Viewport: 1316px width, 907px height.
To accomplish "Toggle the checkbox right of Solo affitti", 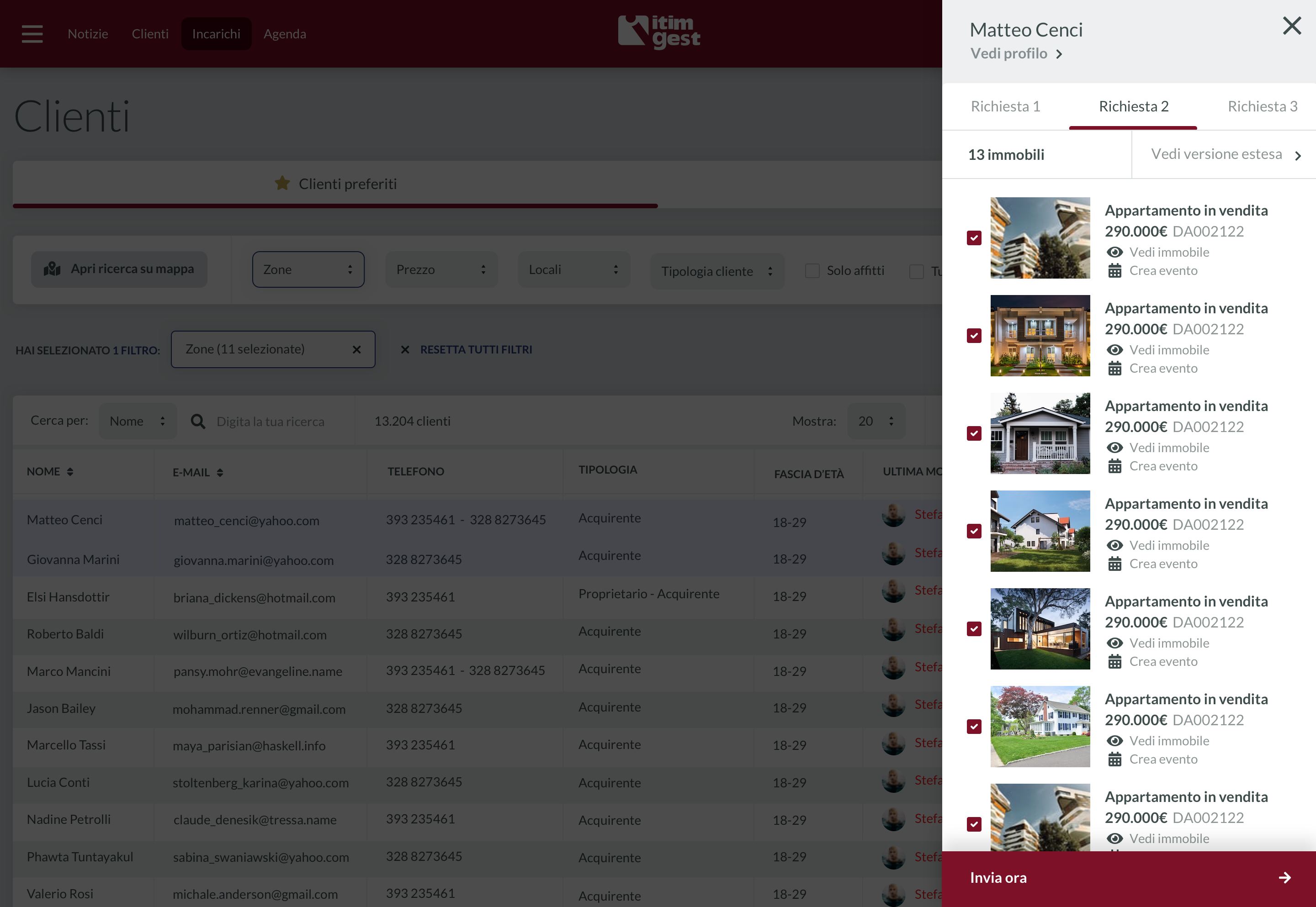I will point(916,272).
